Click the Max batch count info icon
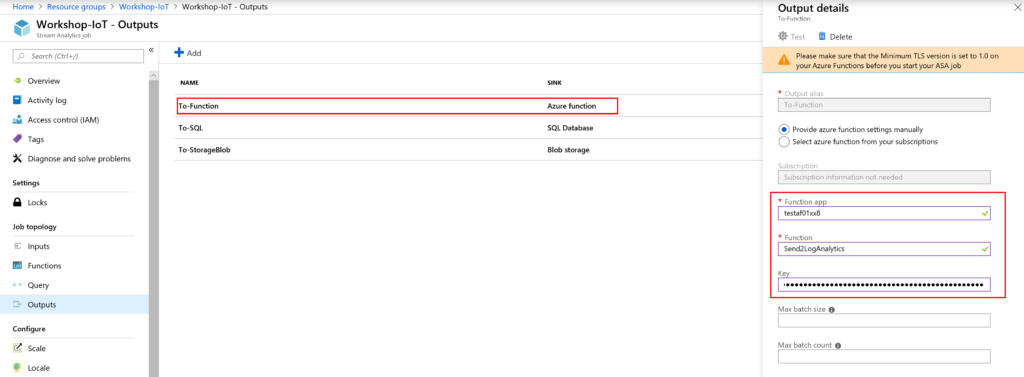The height and width of the screenshot is (377, 1024). click(x=838, y=346)
